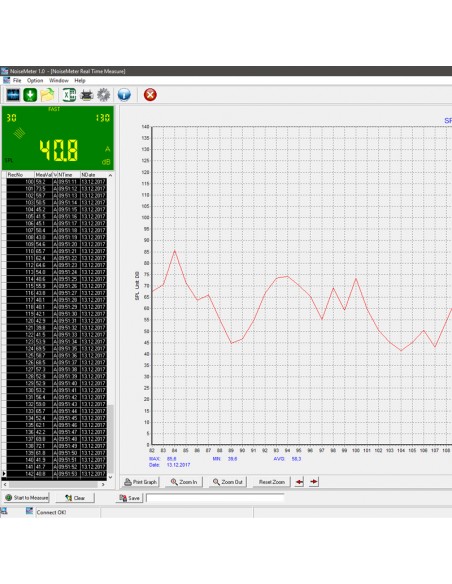Click the red X exit icon
Image resolution: width=452 pixels, height=584 pixels.
(x=150, y=95)
